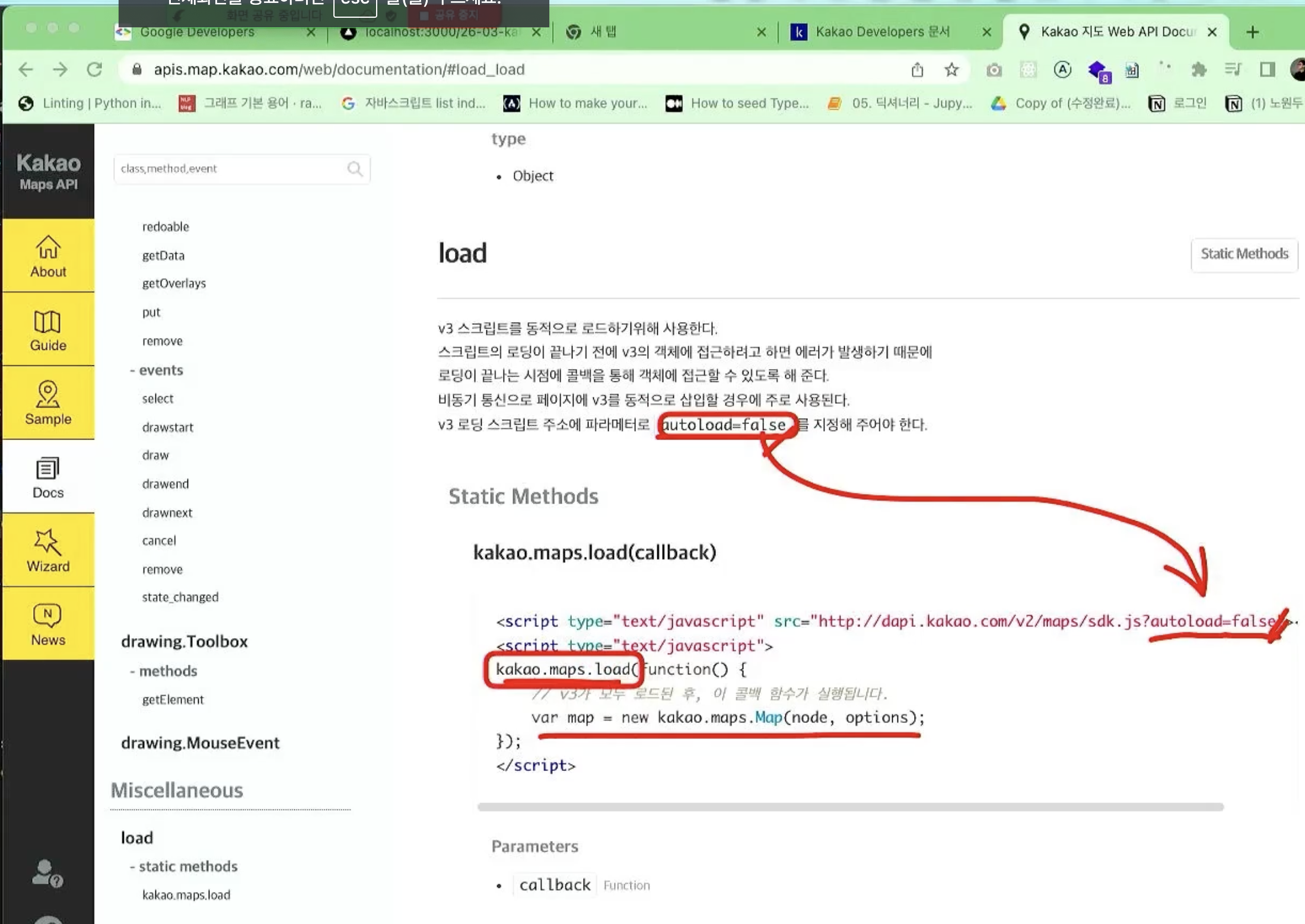Viewport: 1305px width, 924px height.
Task: Open 05. 딕셔너리 - Jupy bookmark
Action: click(x=900, y=104)
